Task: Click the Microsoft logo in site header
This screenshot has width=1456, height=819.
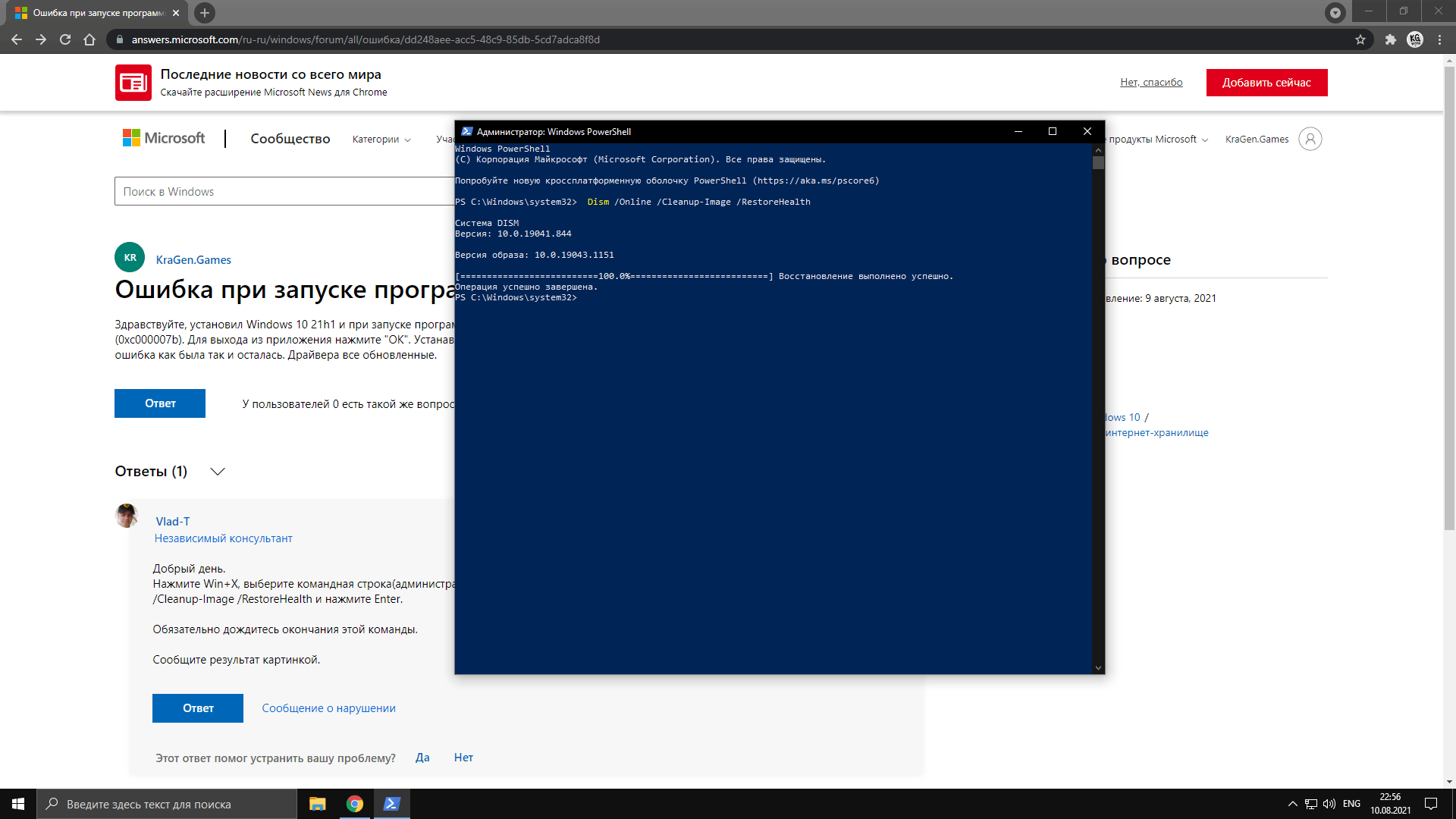Action: [x=164, y=138]
